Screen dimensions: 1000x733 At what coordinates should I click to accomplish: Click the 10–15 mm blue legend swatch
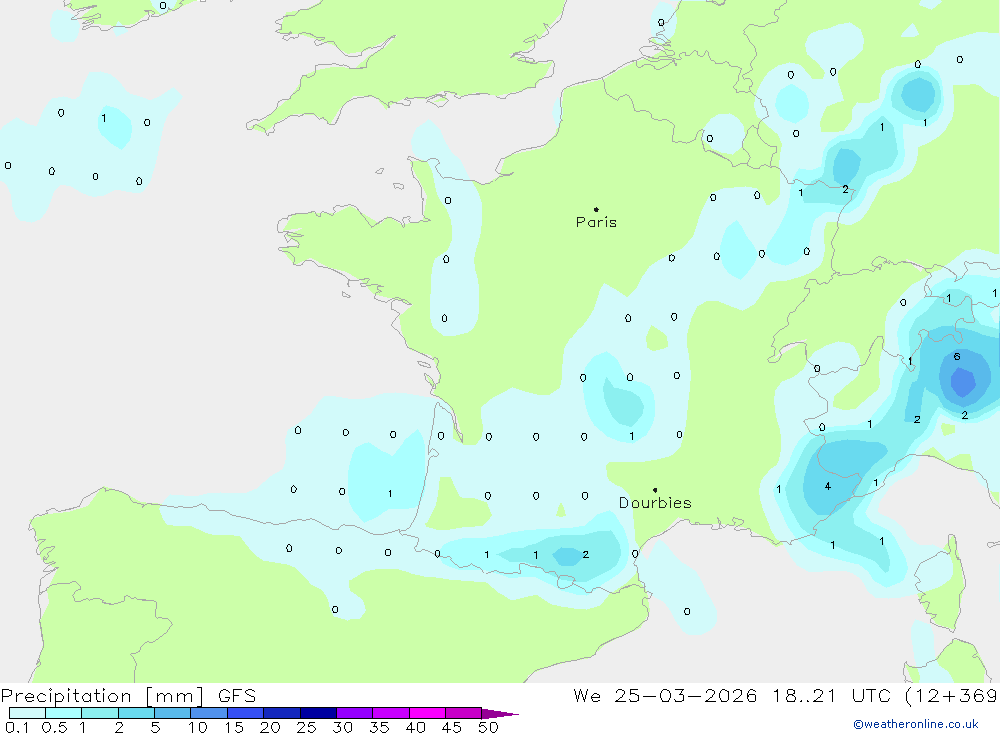(x=209, y=713)
